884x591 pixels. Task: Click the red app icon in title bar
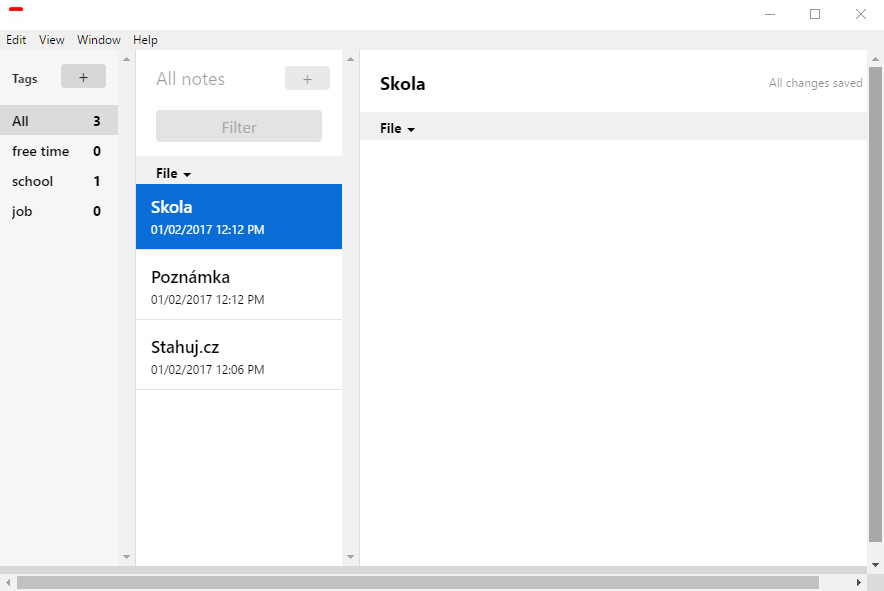[16, 9]
